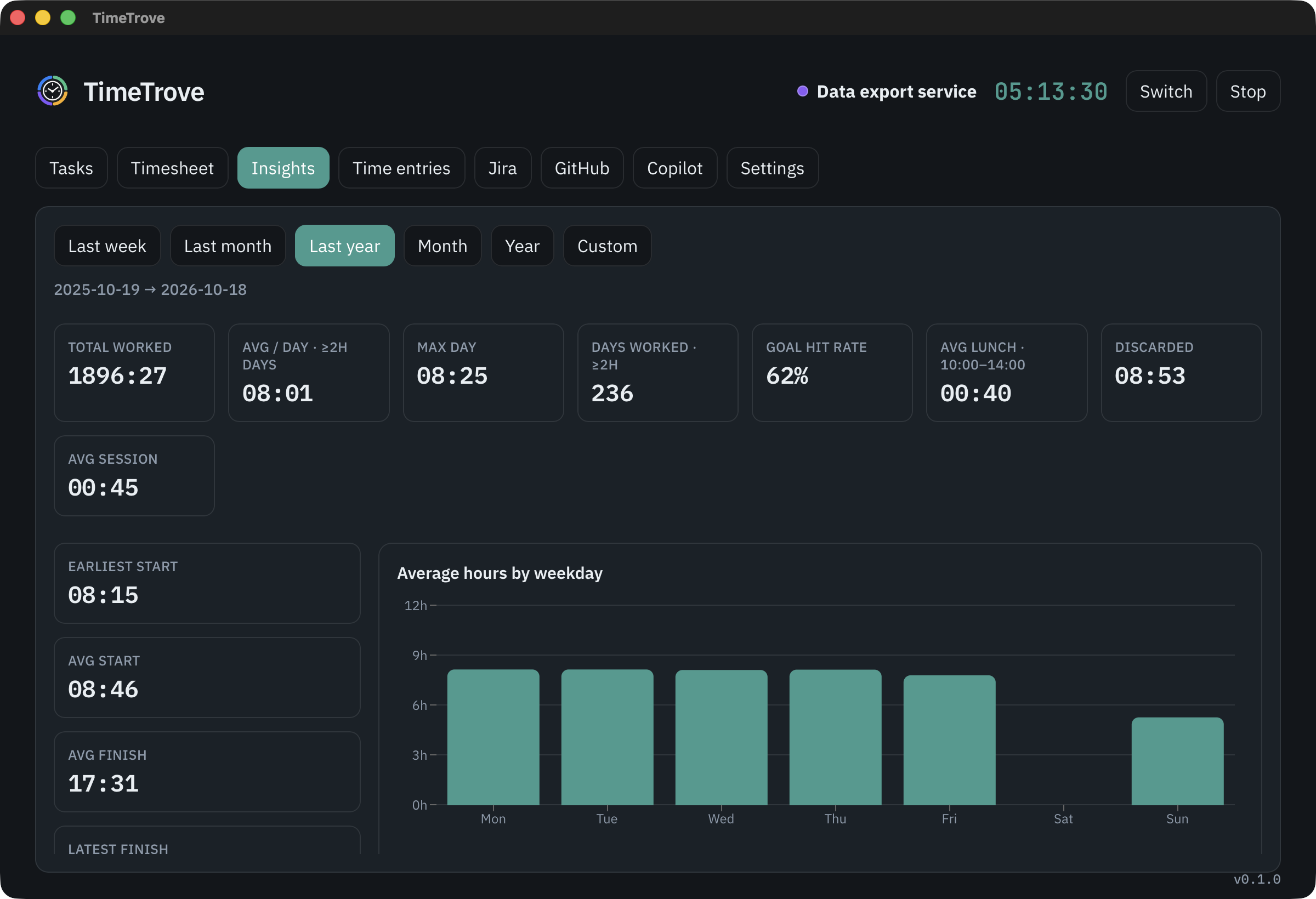This screenshot has height=899, width=1316.
Task: Choose the Last month range
Action: 228,246
